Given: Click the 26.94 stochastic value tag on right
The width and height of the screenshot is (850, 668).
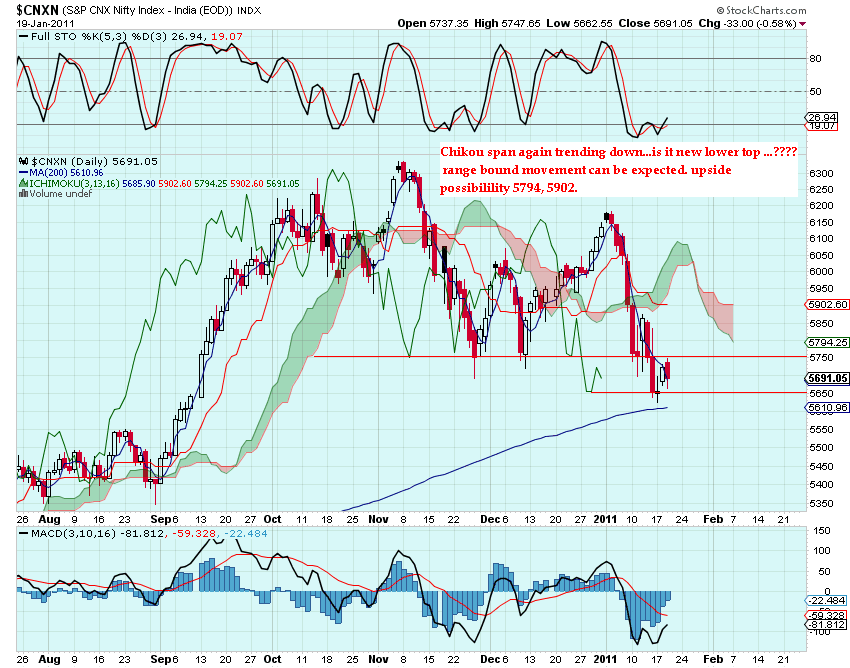Looking at the screenshot, I should [822, 117].
